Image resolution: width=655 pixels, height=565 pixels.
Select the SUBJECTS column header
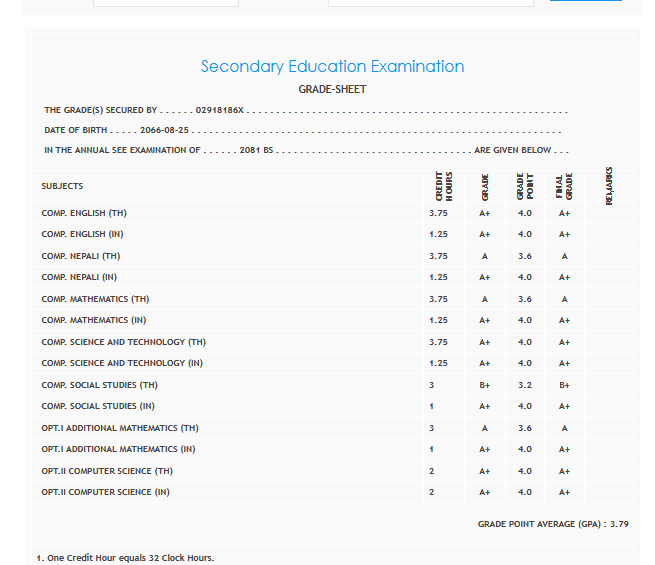pyautogui.click(x=62, y=186)
